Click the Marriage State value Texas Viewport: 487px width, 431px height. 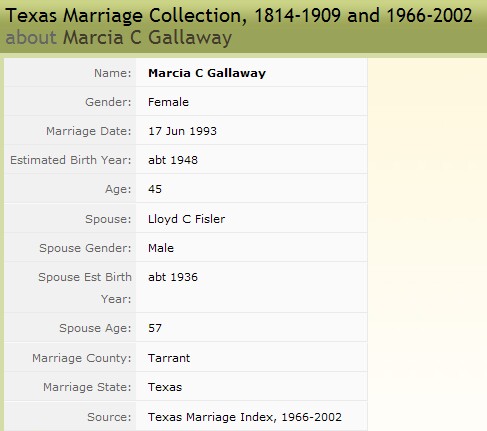tap(165, 387)
